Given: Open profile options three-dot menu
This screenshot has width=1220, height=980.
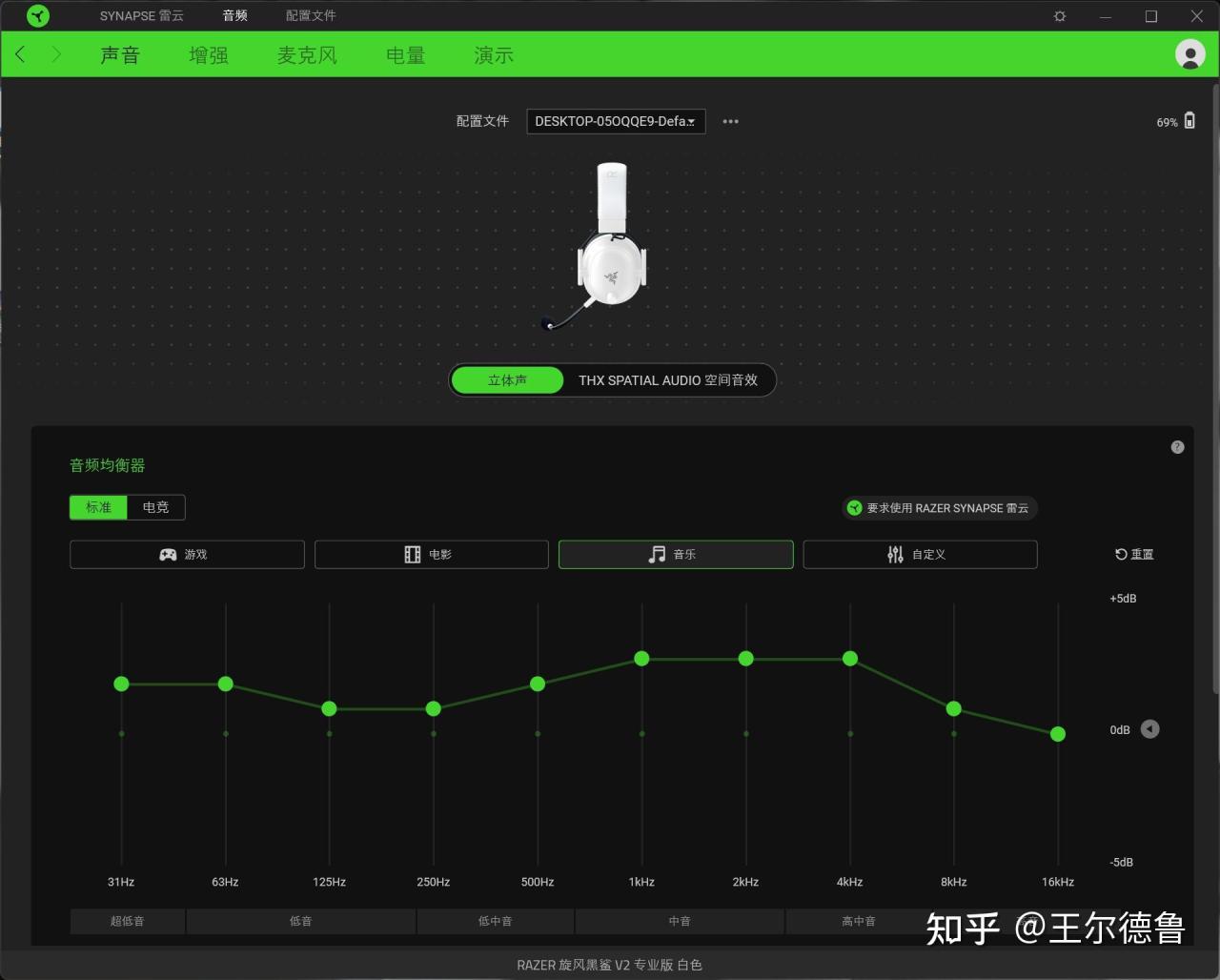Looking at the screenshot, I should [x=730, y=121].
